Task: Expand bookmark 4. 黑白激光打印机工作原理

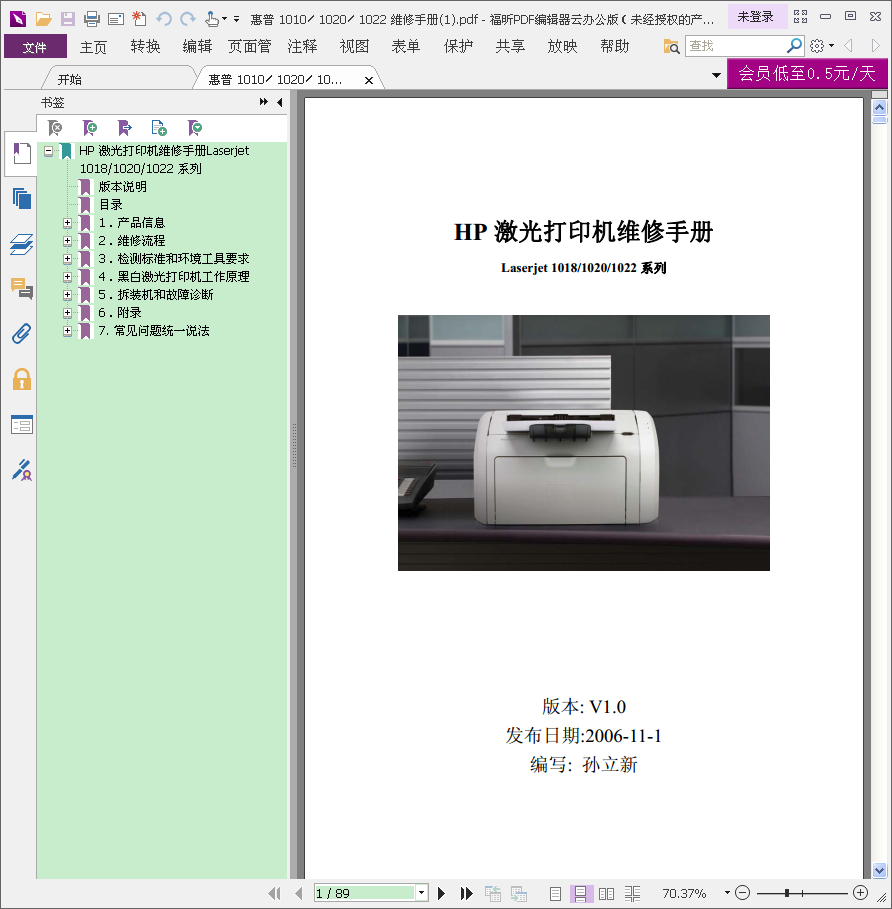Action: click(x=67, y=277)
